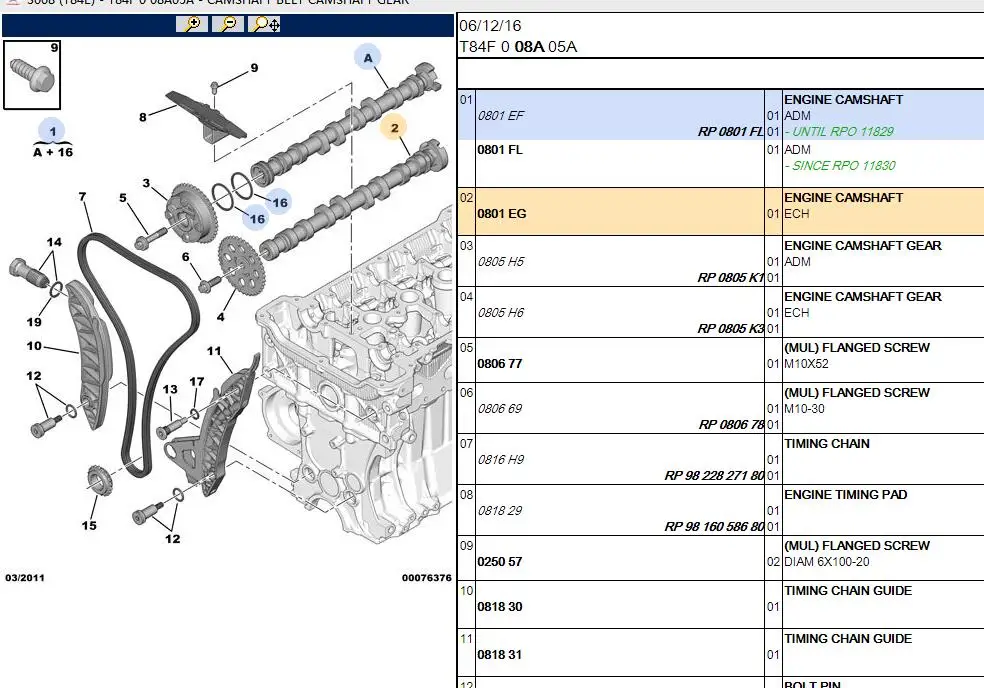Click the upper blue 16 callout
984x688 pixels.
(x=279, y=202)
